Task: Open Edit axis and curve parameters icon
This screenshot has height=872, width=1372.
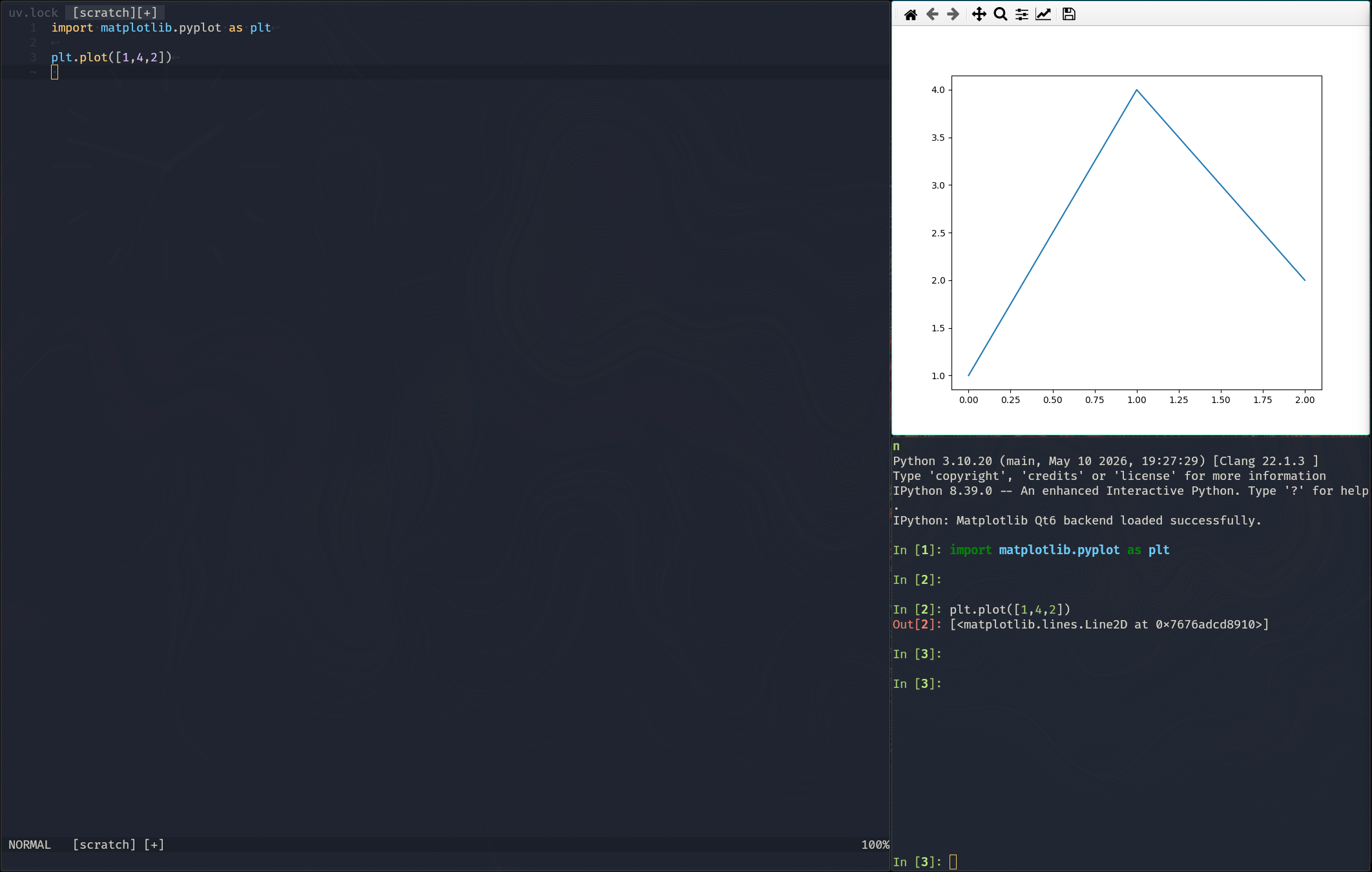Action: 1043,14
